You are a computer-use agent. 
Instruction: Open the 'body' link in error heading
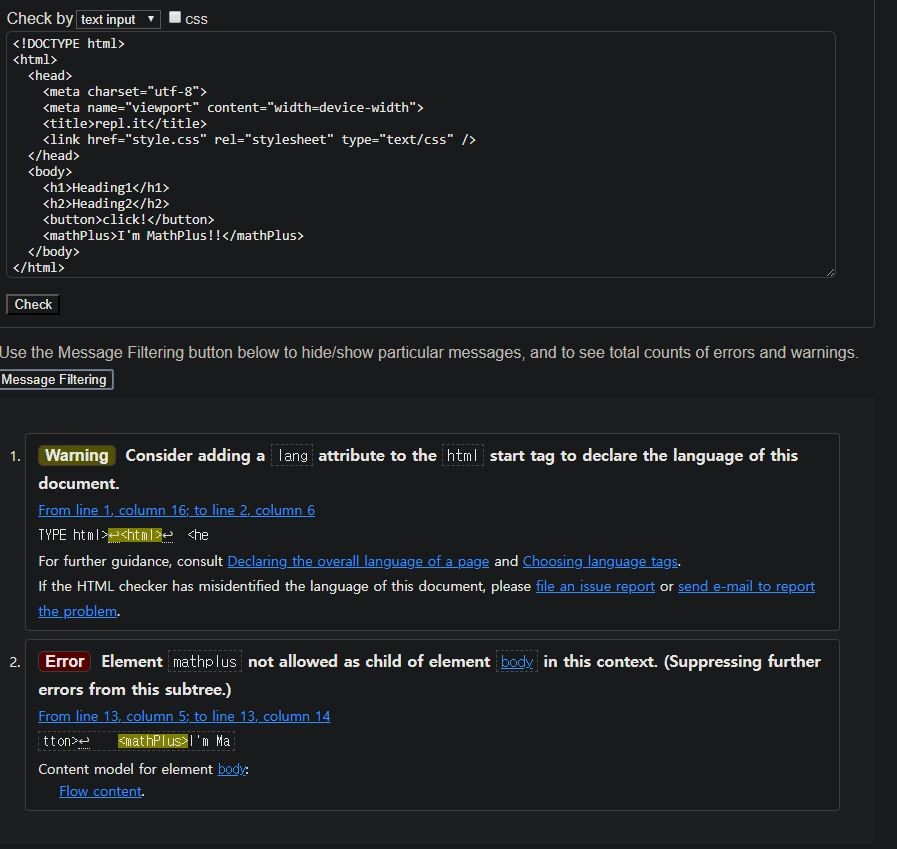pyautogui.click(x=517, y=662)
